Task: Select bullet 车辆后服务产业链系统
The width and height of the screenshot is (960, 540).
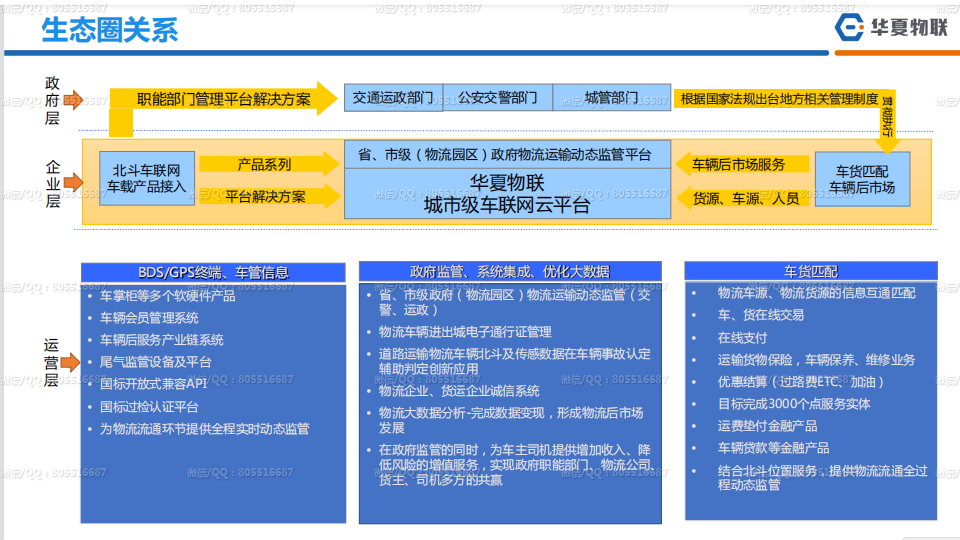Action: 162,340
